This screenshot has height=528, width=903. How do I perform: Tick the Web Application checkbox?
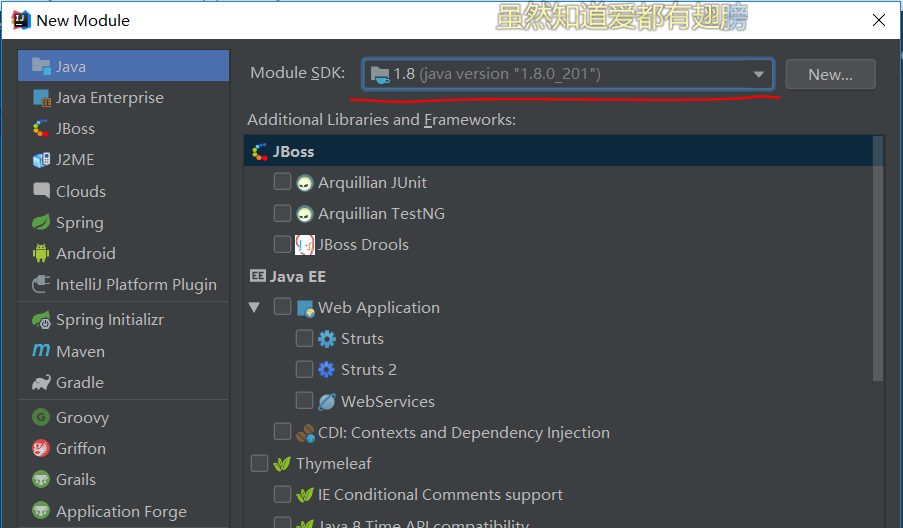282,306
